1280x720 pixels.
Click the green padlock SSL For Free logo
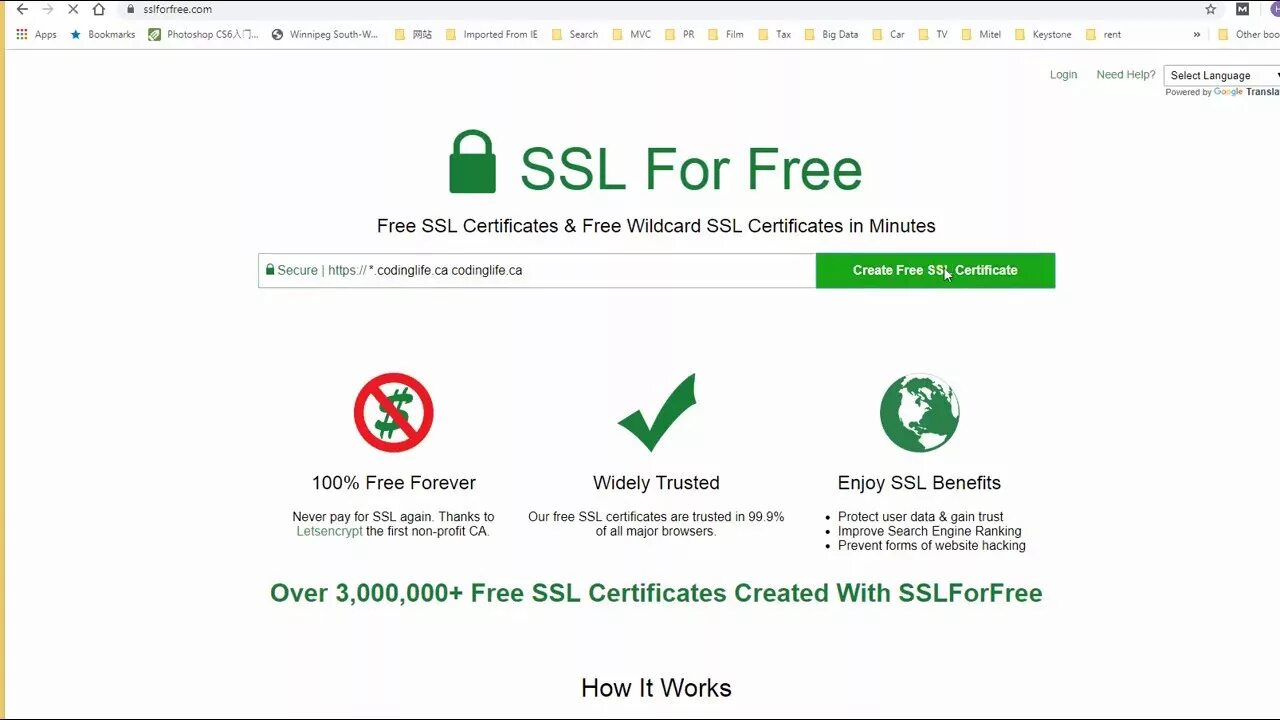coord(473,162)
